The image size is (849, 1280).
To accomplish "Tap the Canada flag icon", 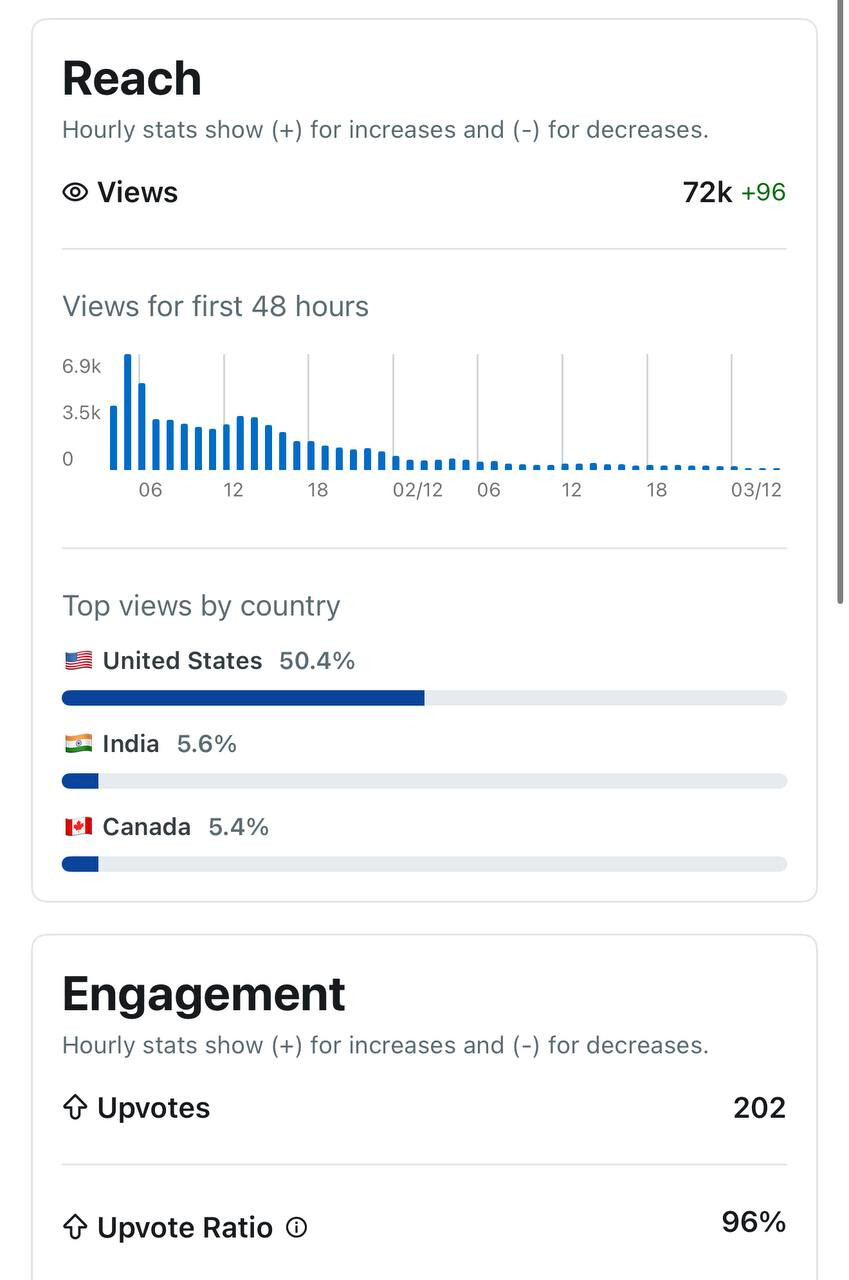I will click(78, 827).
